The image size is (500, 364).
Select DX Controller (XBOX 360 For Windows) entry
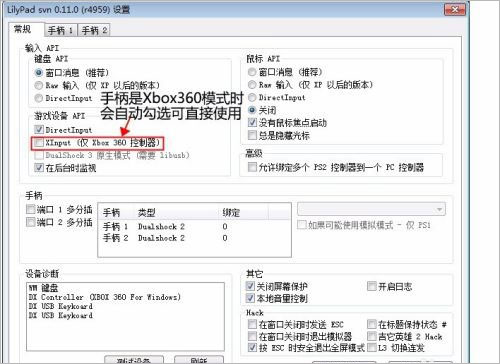(x=105, y=297)
